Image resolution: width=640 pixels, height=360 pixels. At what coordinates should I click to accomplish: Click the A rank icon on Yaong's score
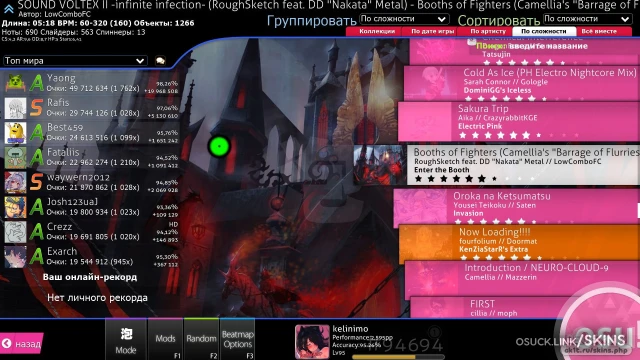[37, 83]
